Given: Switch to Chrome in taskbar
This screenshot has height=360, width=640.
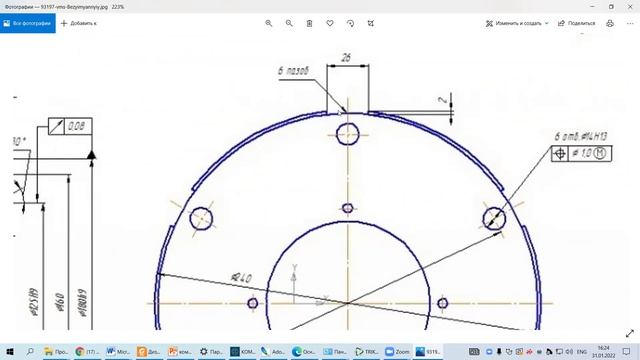Looking at the screenshot, I should point(87,351).
